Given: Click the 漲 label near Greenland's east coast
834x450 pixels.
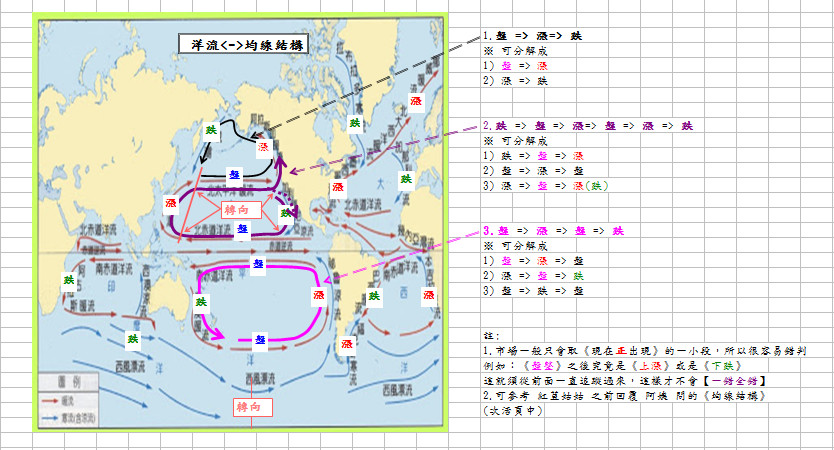Looking at the screenshot, I should (416, 101).
